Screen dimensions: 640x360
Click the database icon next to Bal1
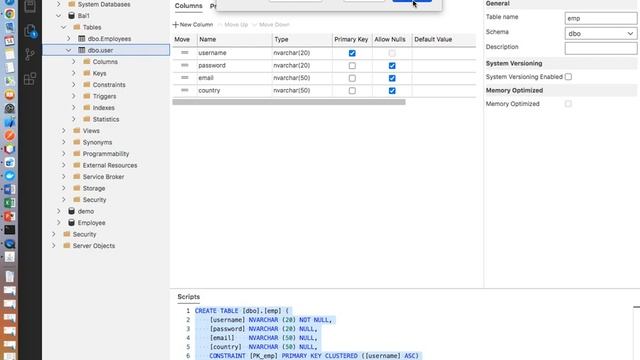[x=71, y=16]
